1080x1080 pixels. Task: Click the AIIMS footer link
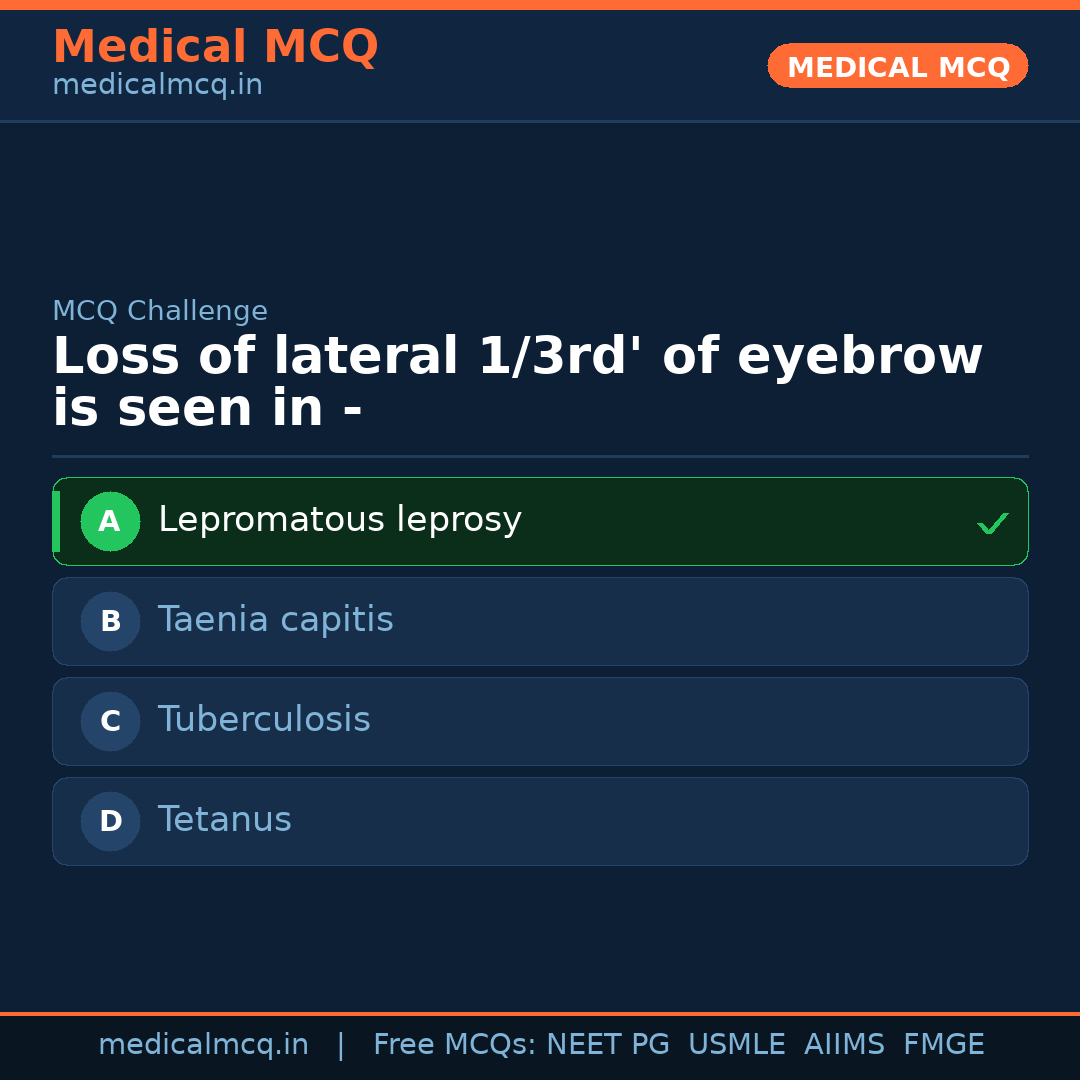coord(845,1044)
